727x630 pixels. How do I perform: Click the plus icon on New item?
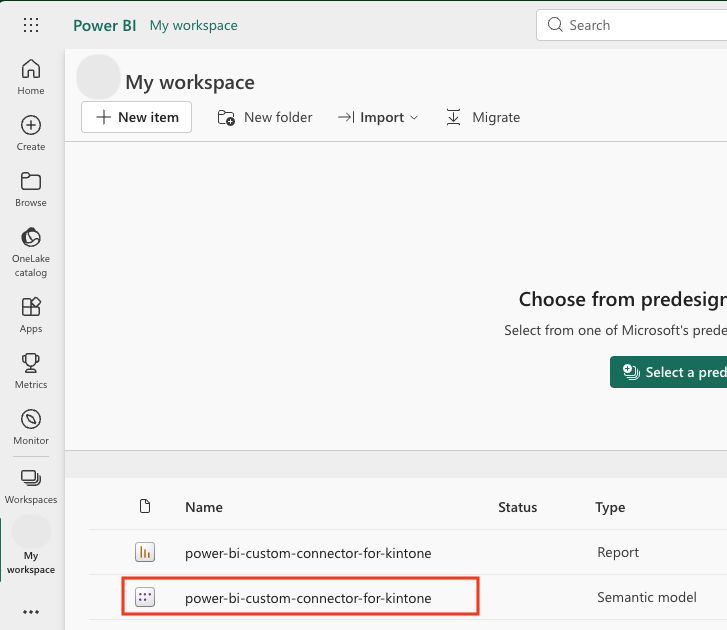[103, 117]
